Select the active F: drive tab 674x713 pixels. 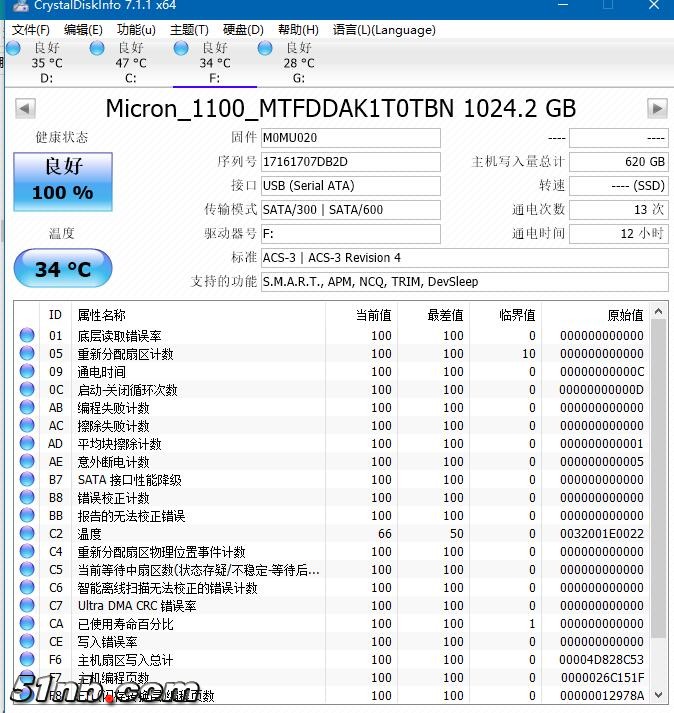(214, 62)
